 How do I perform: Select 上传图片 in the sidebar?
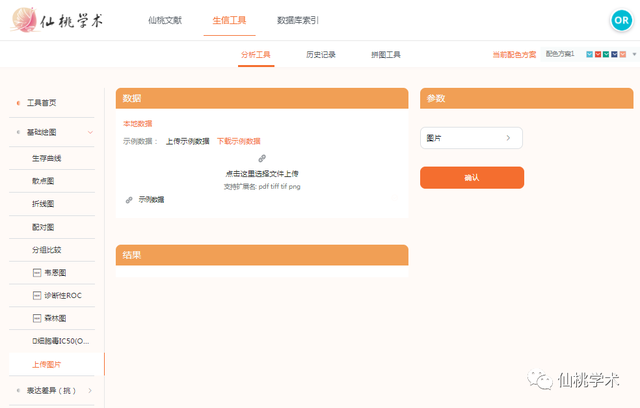tap(47, 364)
